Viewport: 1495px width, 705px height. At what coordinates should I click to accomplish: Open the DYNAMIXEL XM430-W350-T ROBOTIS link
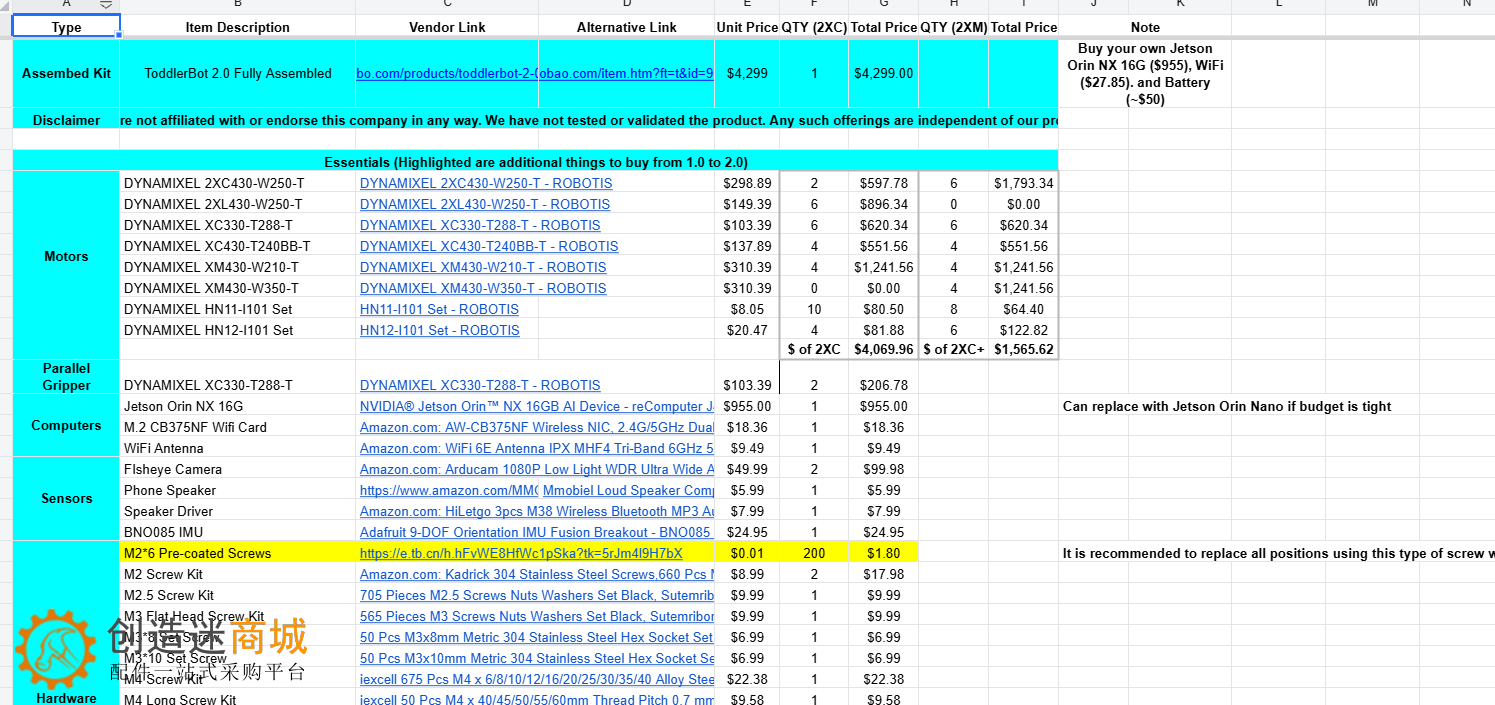tap(483, 288)
